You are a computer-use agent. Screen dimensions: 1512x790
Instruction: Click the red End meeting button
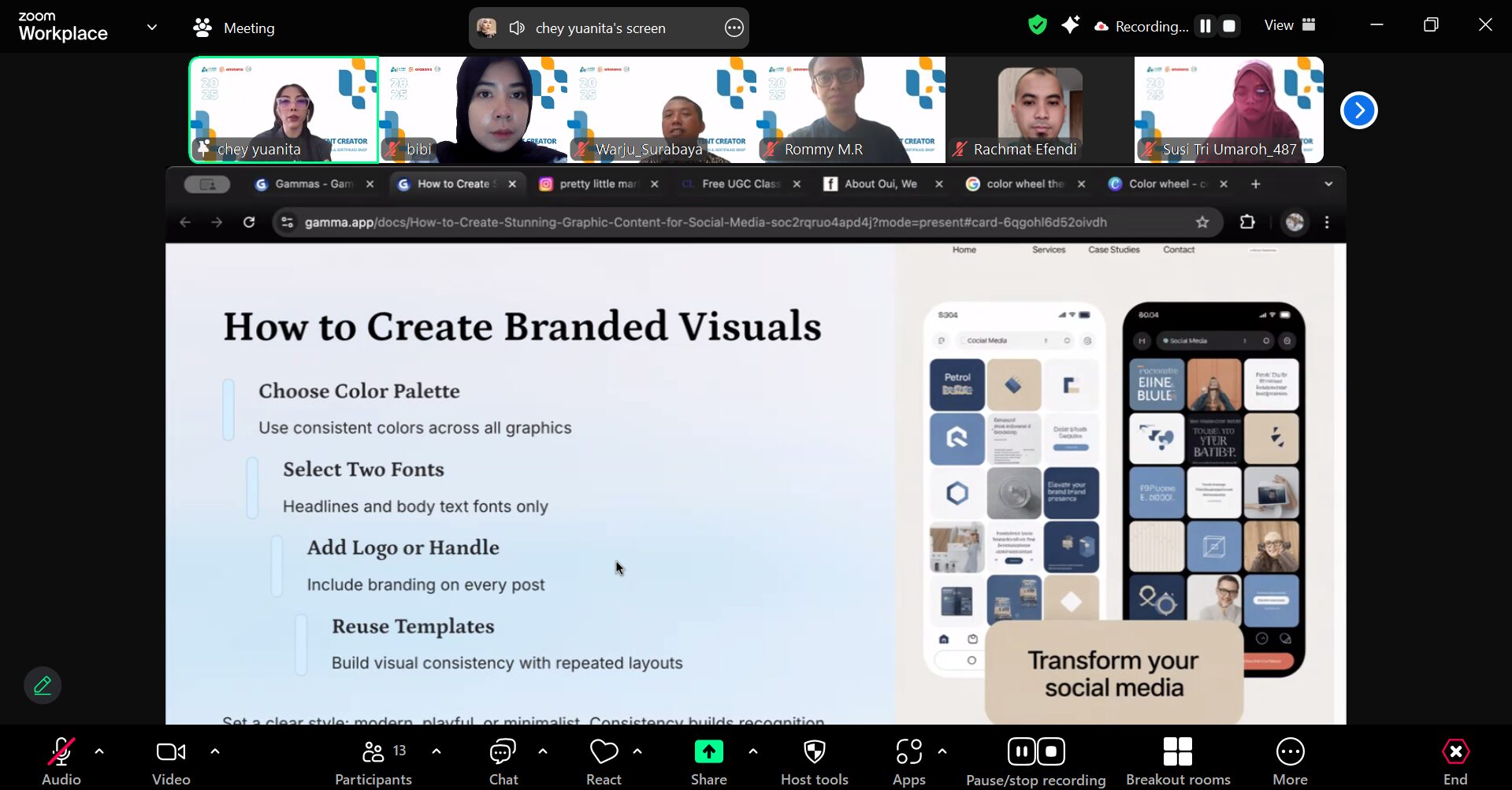pos(1455,761)
